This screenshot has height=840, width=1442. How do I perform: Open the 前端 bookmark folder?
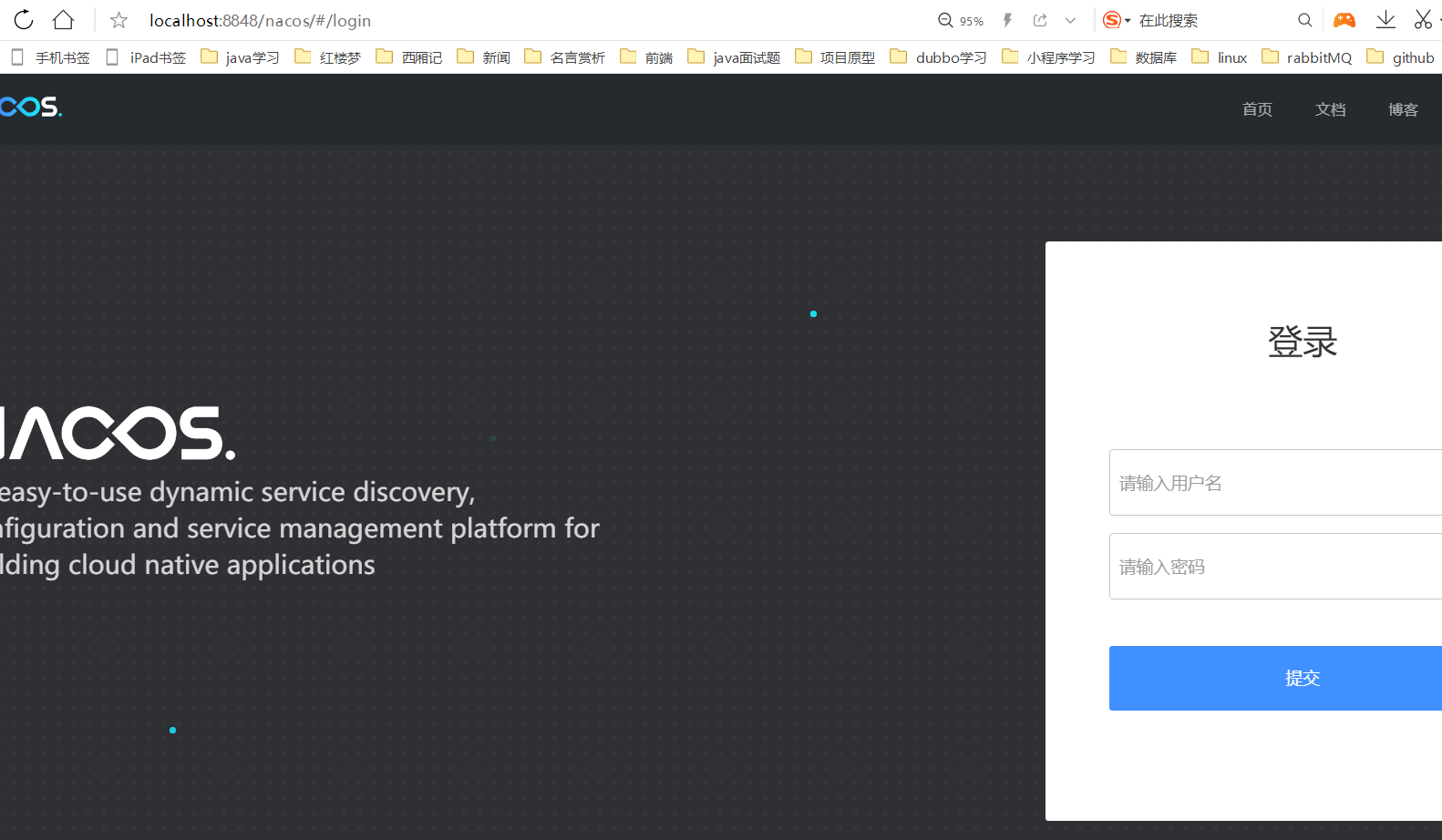pyautogui.click(x=646, y=57)
